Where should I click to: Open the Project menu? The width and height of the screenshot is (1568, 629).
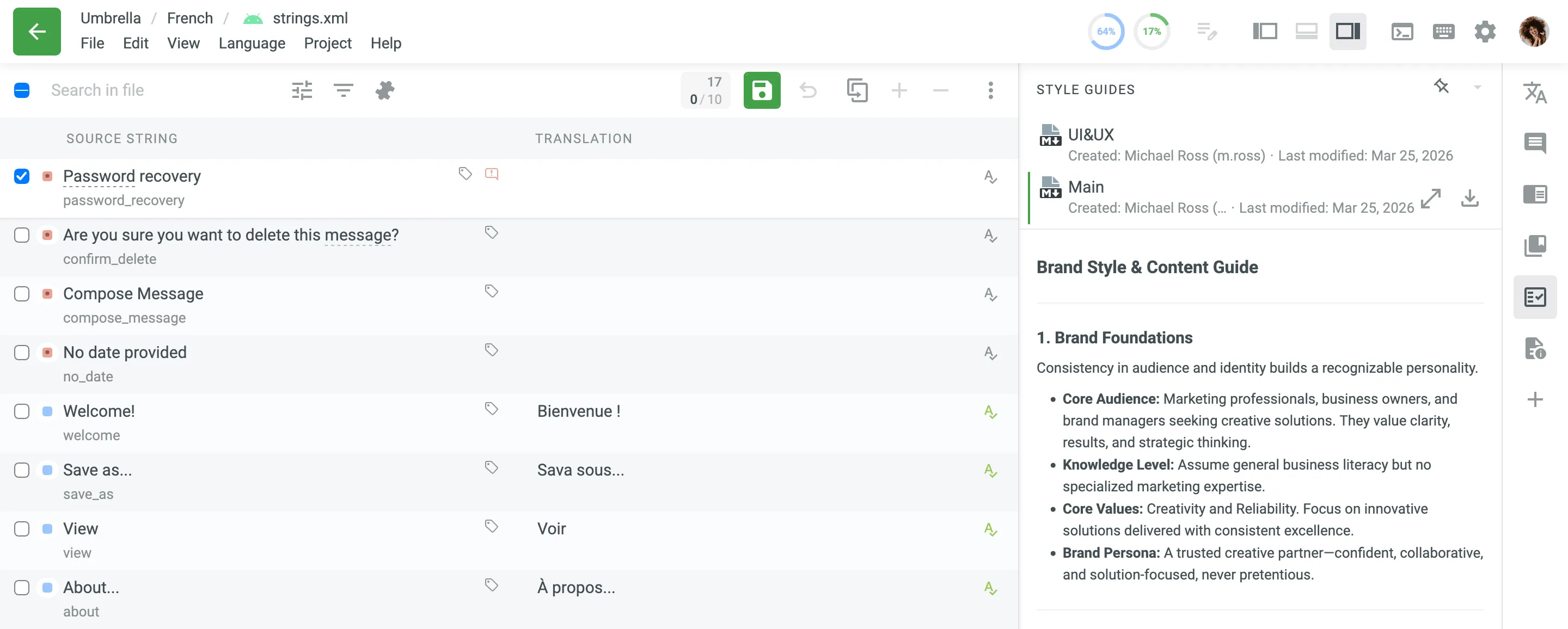[x=327, y=43]
